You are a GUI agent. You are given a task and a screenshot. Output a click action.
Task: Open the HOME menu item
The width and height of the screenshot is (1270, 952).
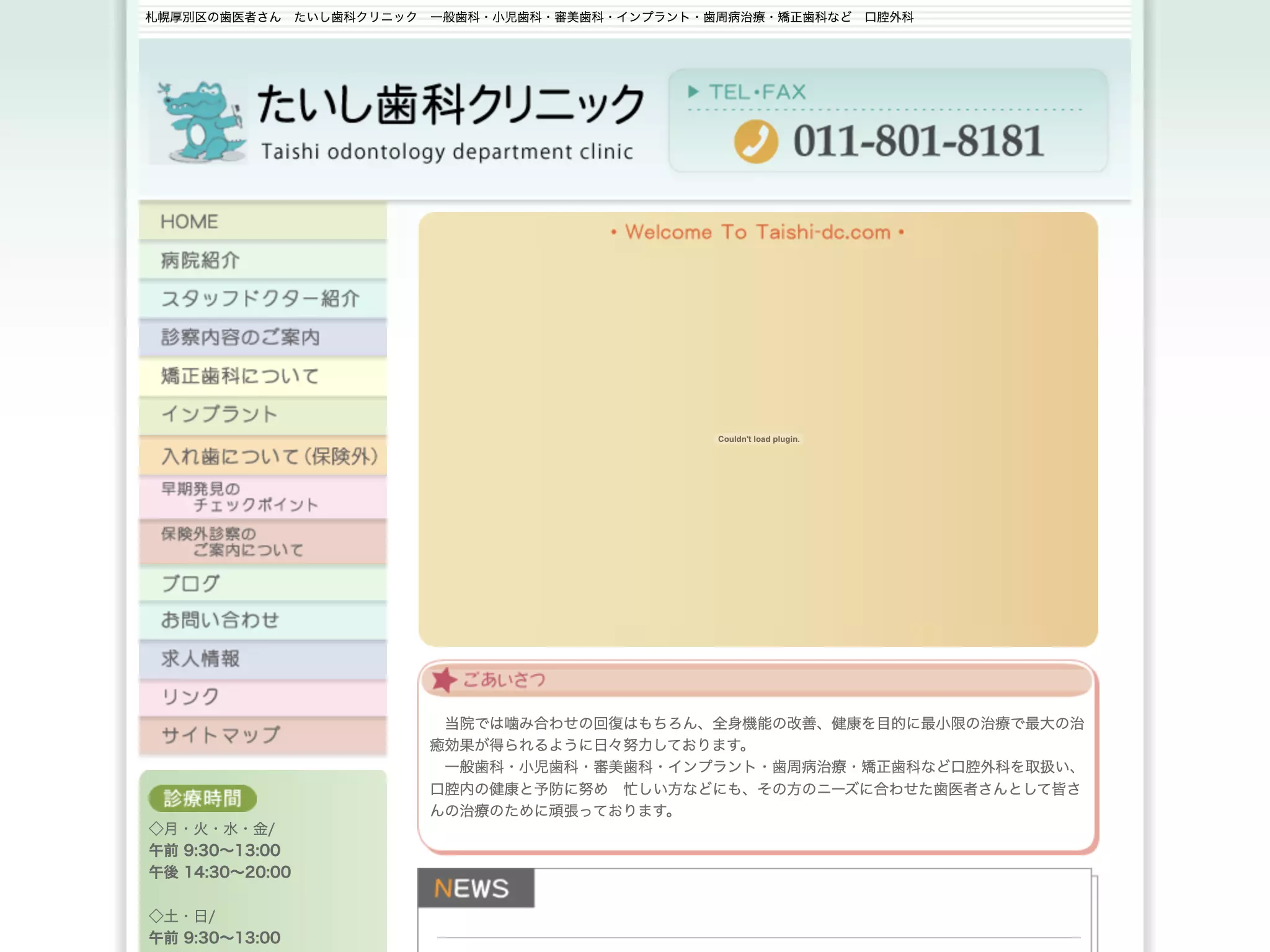[x=263, y=222]
